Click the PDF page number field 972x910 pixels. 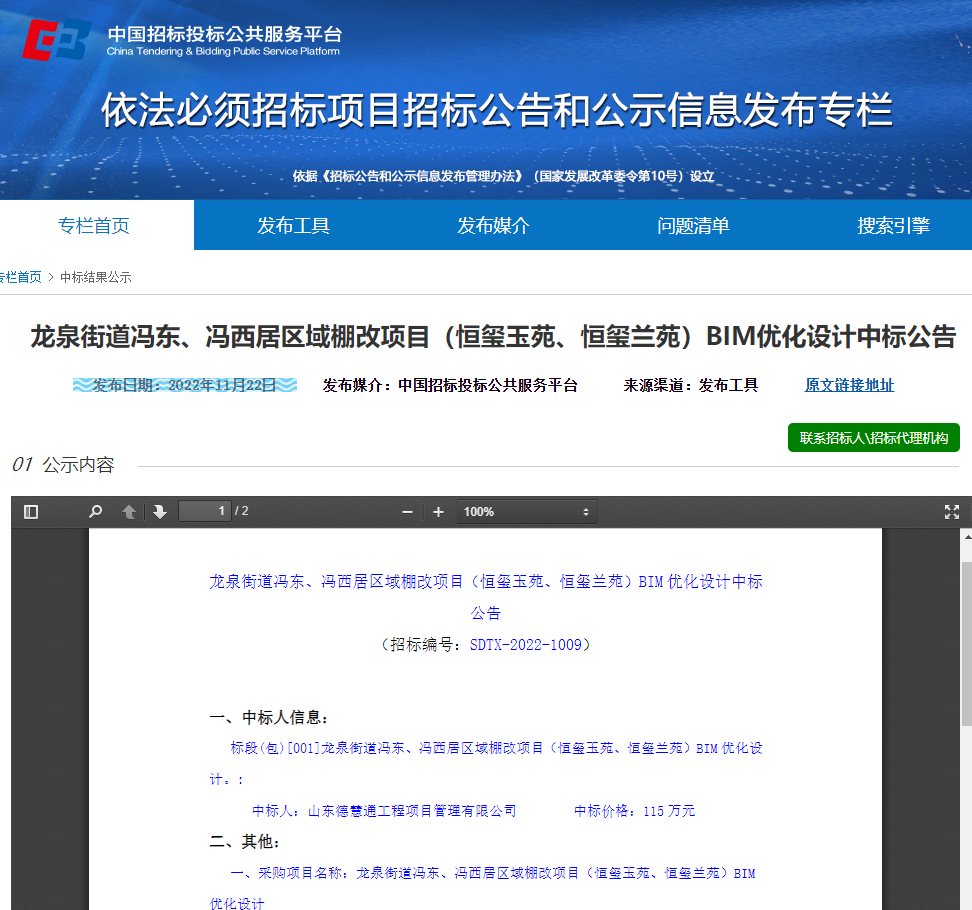tap(205, 512)
